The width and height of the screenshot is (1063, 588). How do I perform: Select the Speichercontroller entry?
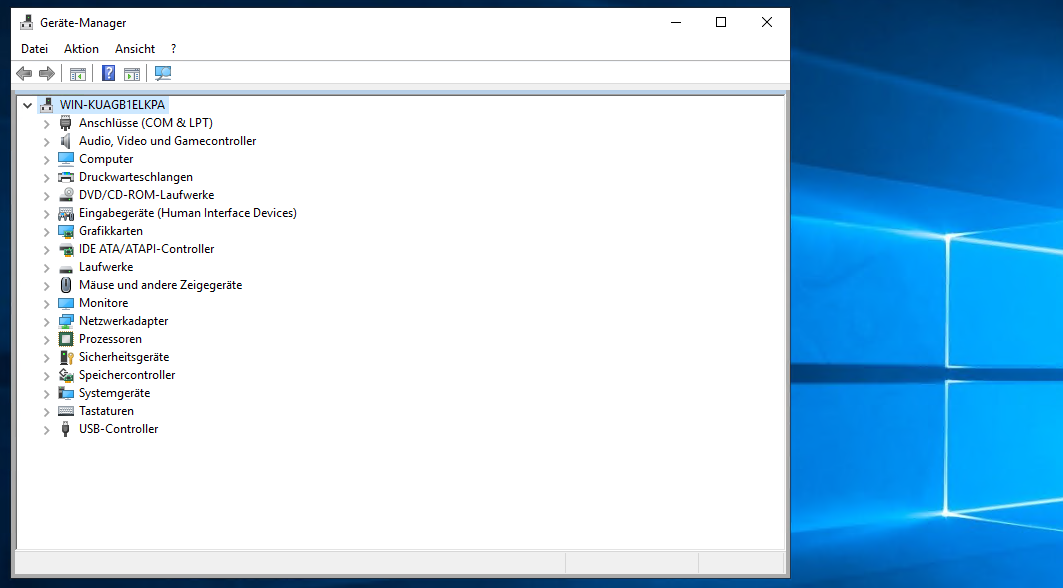coord(127,375)
